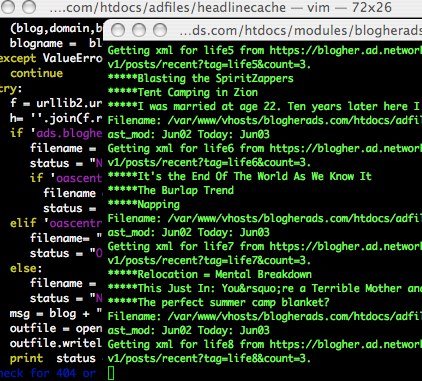Click headline 'Blasting the SpiritZappers'
This screenshot has height=381, width=422.
tap(200, 78)
